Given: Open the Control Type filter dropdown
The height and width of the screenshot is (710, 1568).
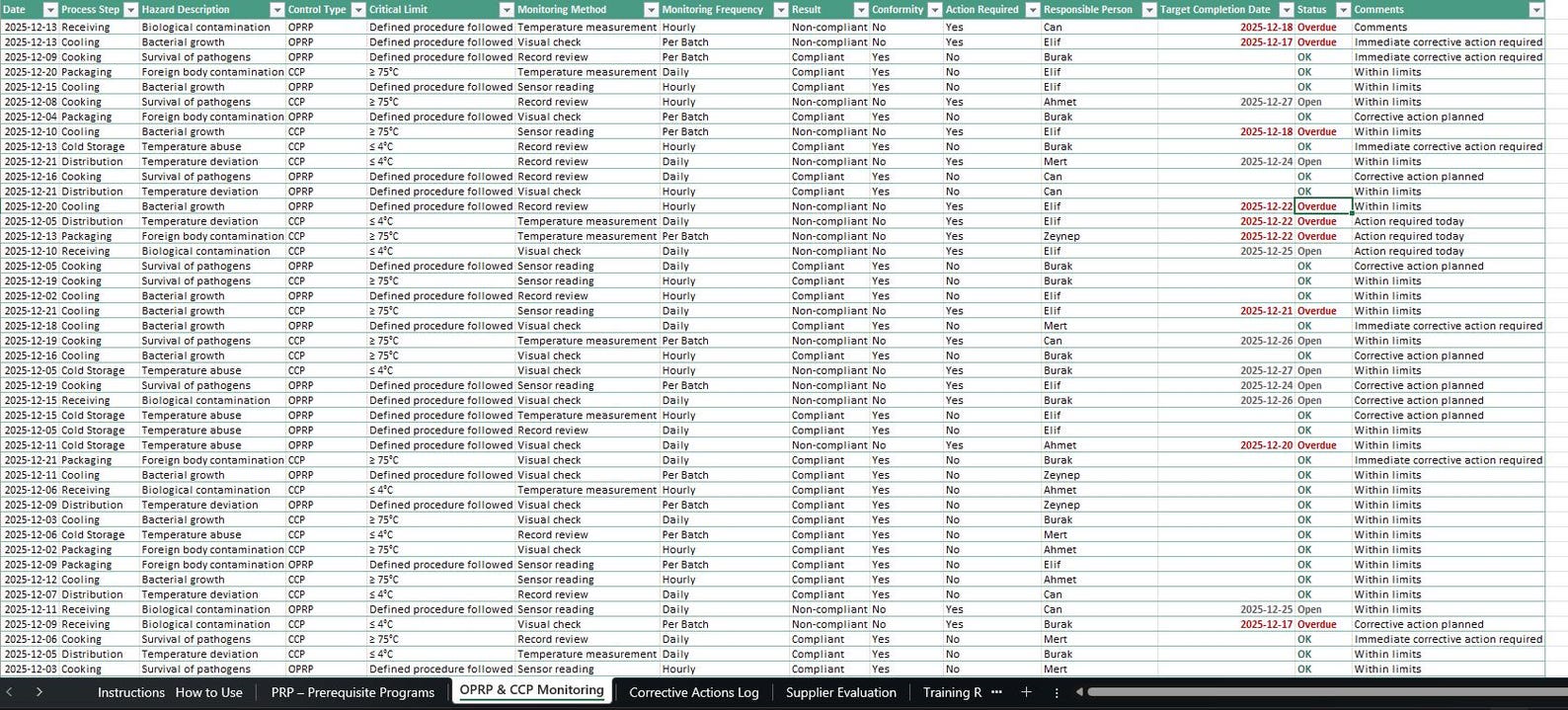Looking at the screenshot, I should [358, 10].
